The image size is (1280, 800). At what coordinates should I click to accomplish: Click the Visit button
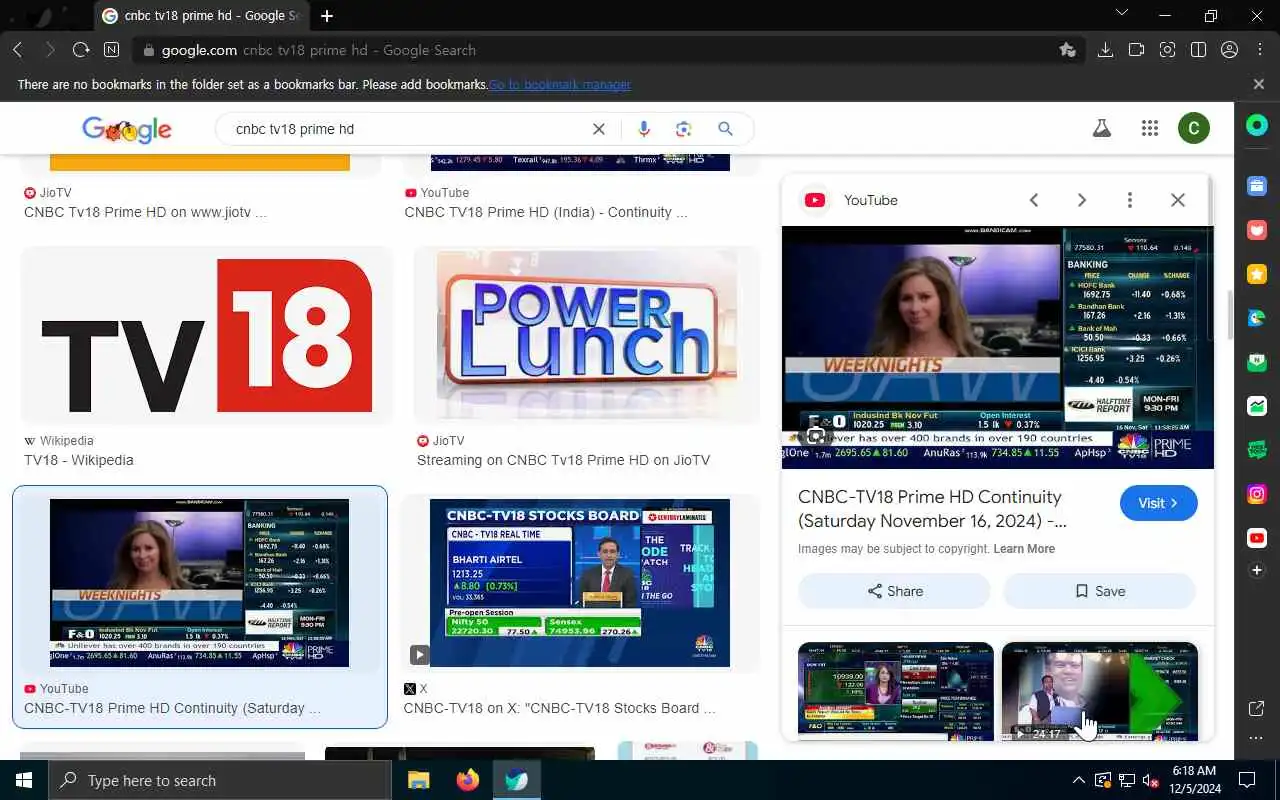[1158, 503]
